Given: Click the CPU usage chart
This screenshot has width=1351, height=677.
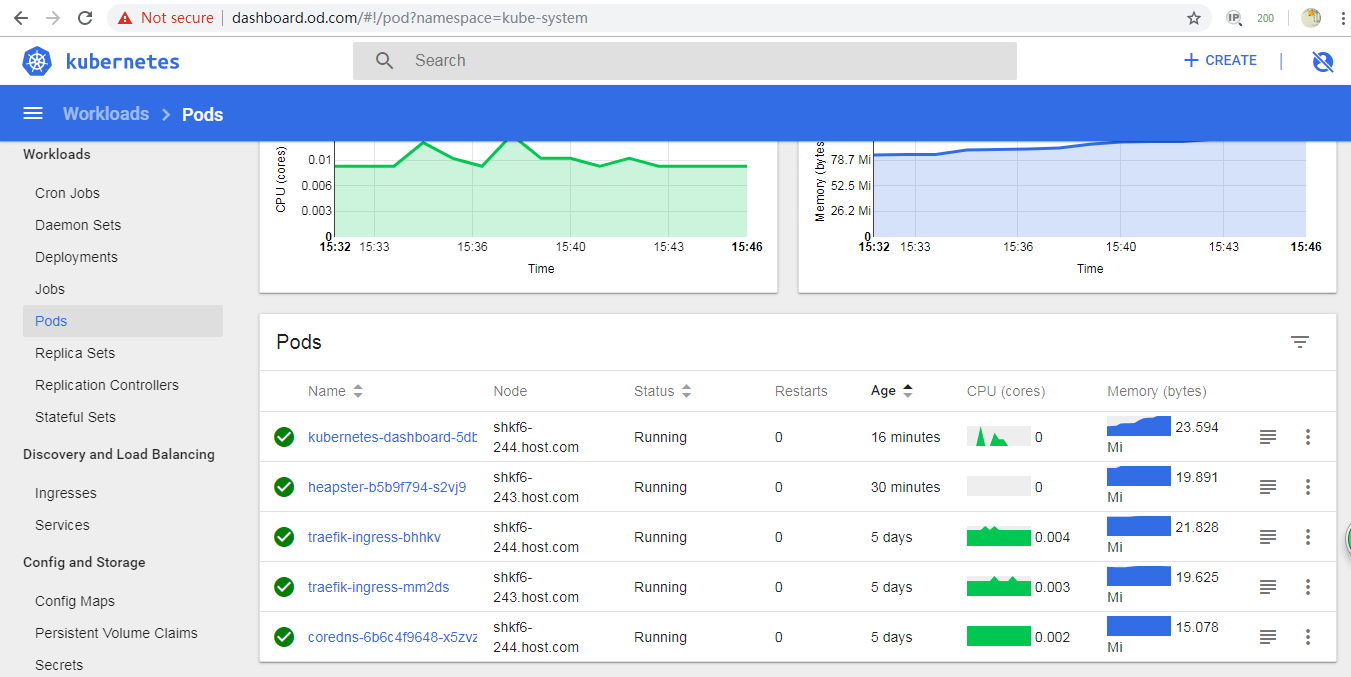Looking at the screenshot, I should point(540,190).
